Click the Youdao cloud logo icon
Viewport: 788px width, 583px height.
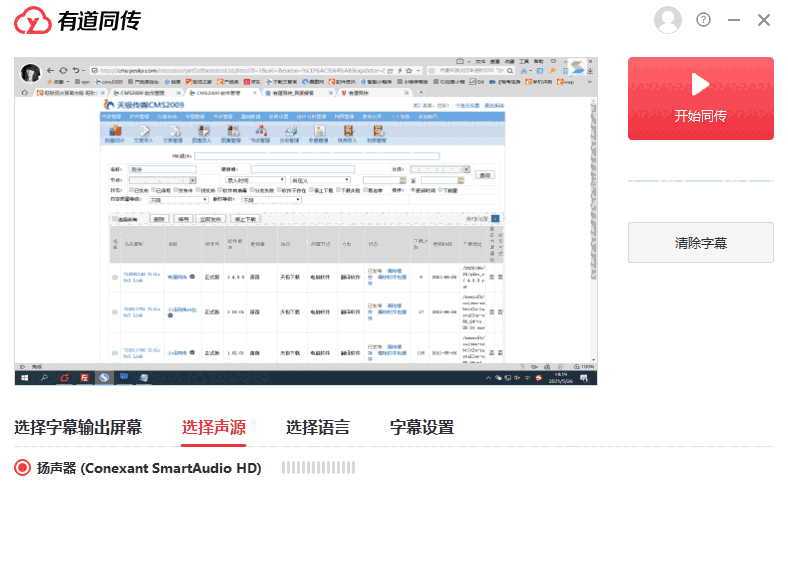click(x=36, y=20)
